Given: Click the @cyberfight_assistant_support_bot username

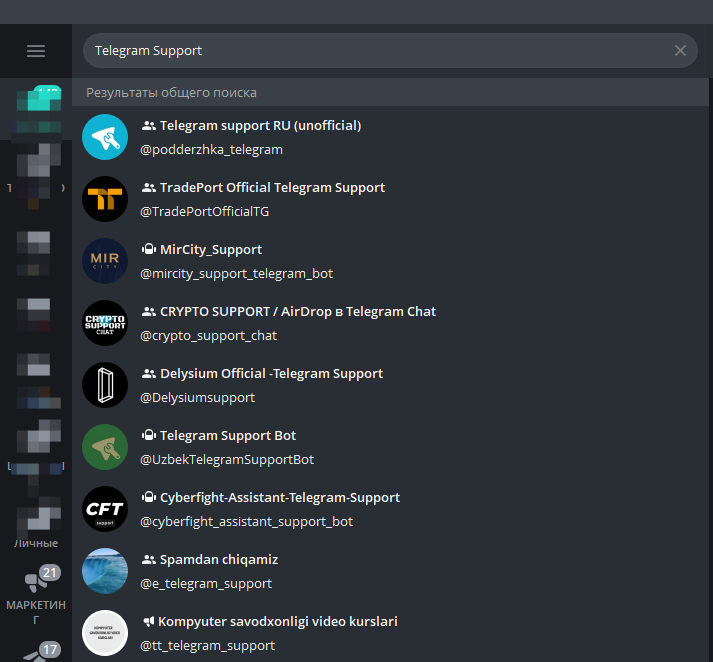Looking at the screenshot, I should click(246, 522).
